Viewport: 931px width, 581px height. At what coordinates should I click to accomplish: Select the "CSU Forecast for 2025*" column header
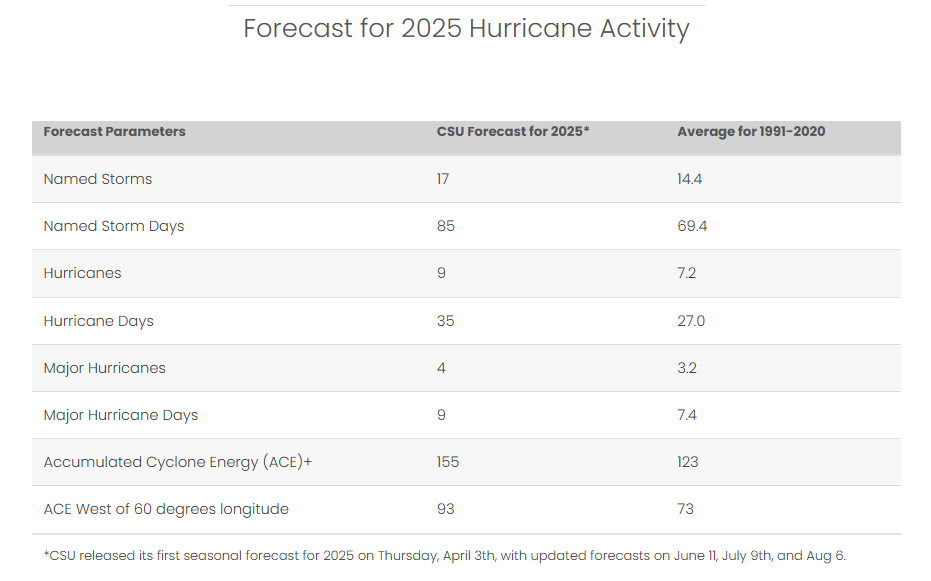coord(513,132)
